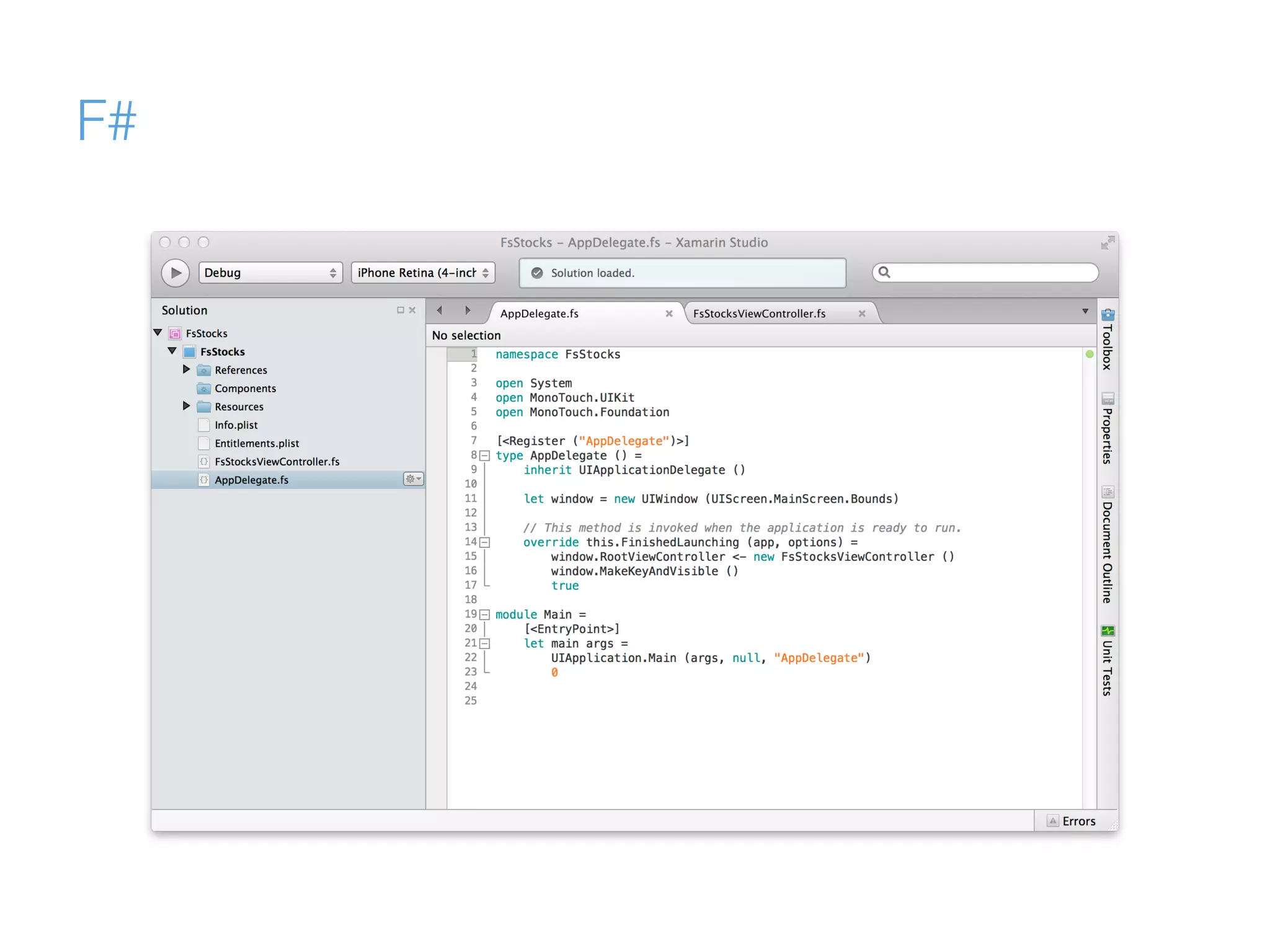Close the AppDelegate.fs tab

pos(668,314)
